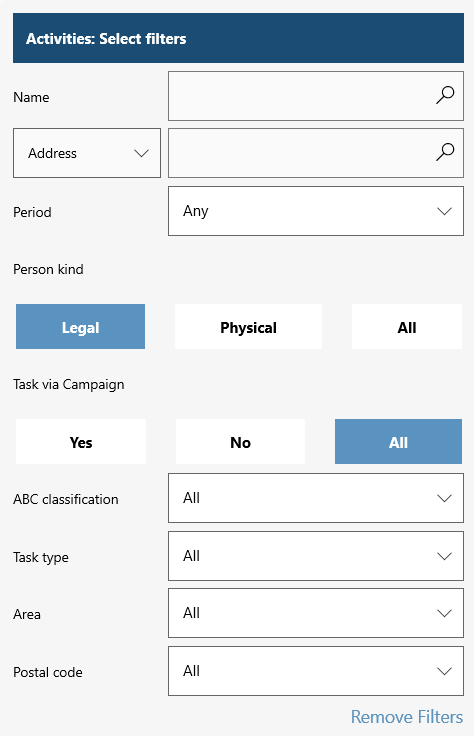Click the chevron arrow of Postal code

click(444, 671)
